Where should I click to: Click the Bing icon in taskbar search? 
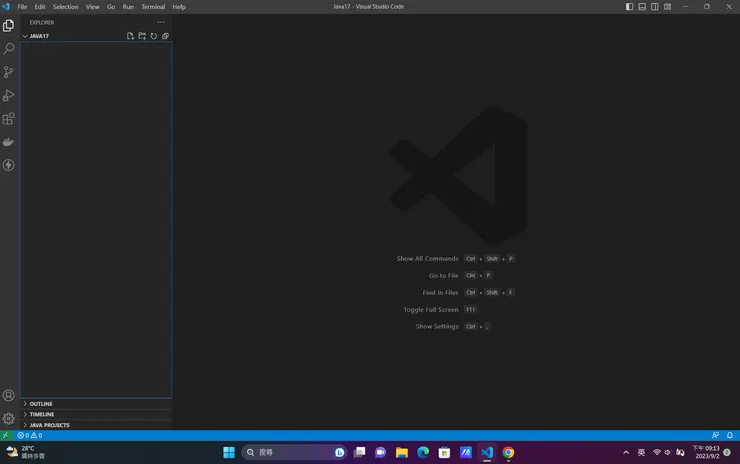pyautogui.click(x=339, y=452)
